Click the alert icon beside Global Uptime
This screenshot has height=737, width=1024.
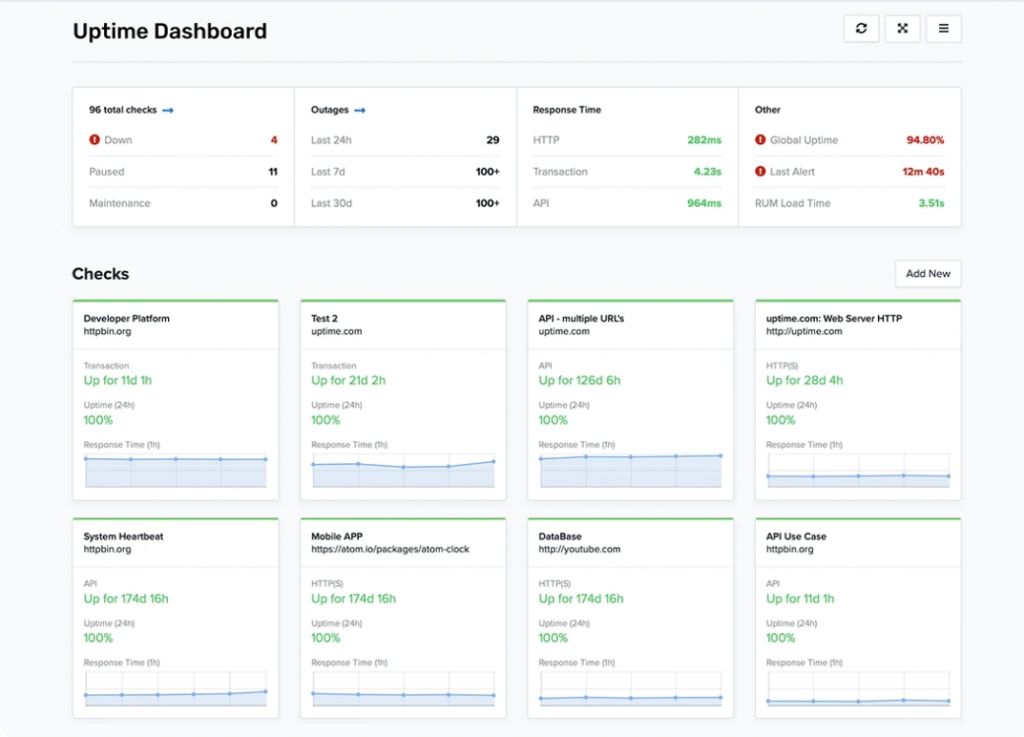762,140
